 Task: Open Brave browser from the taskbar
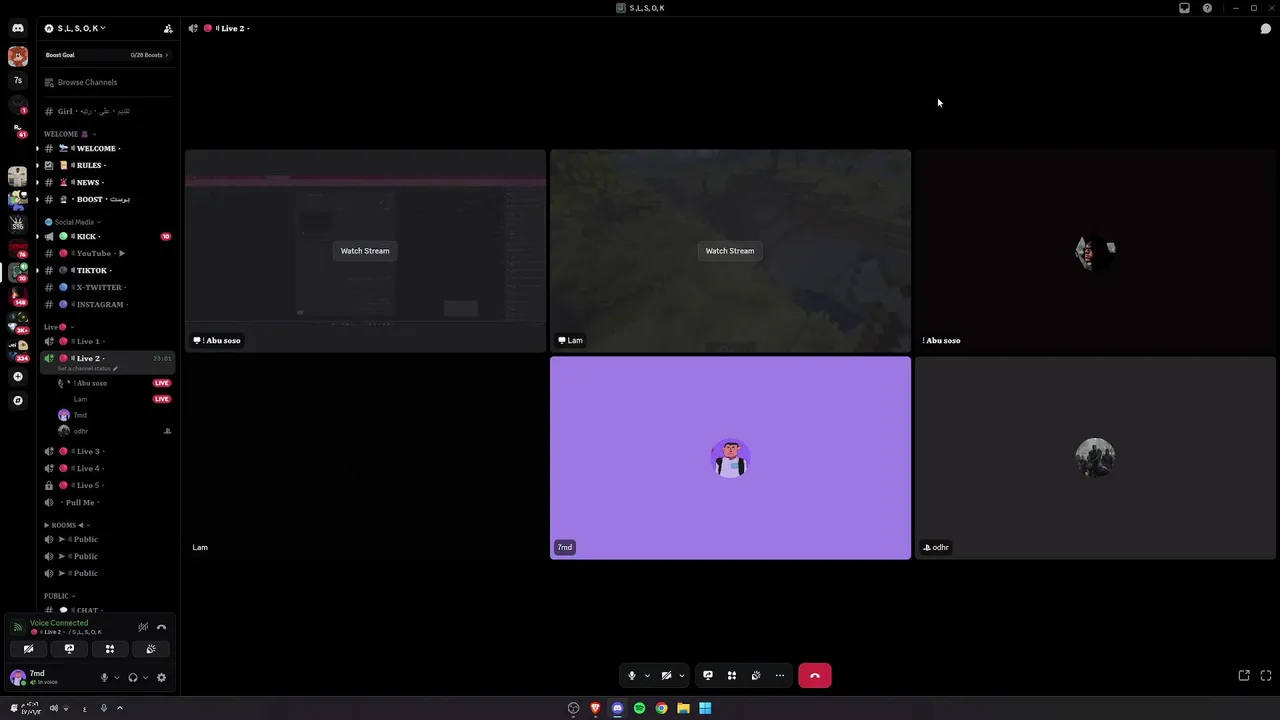click(595, 708)
